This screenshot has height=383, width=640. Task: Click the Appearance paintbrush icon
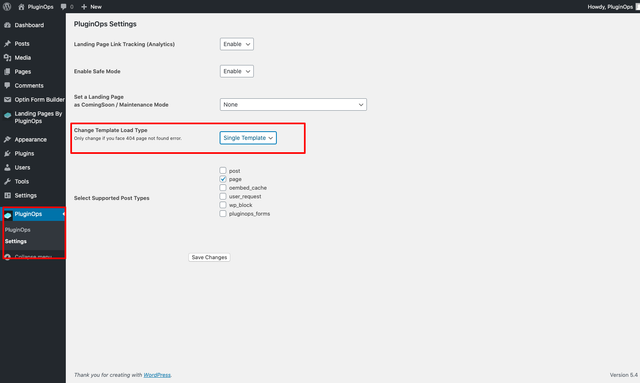tap(7, 139)
